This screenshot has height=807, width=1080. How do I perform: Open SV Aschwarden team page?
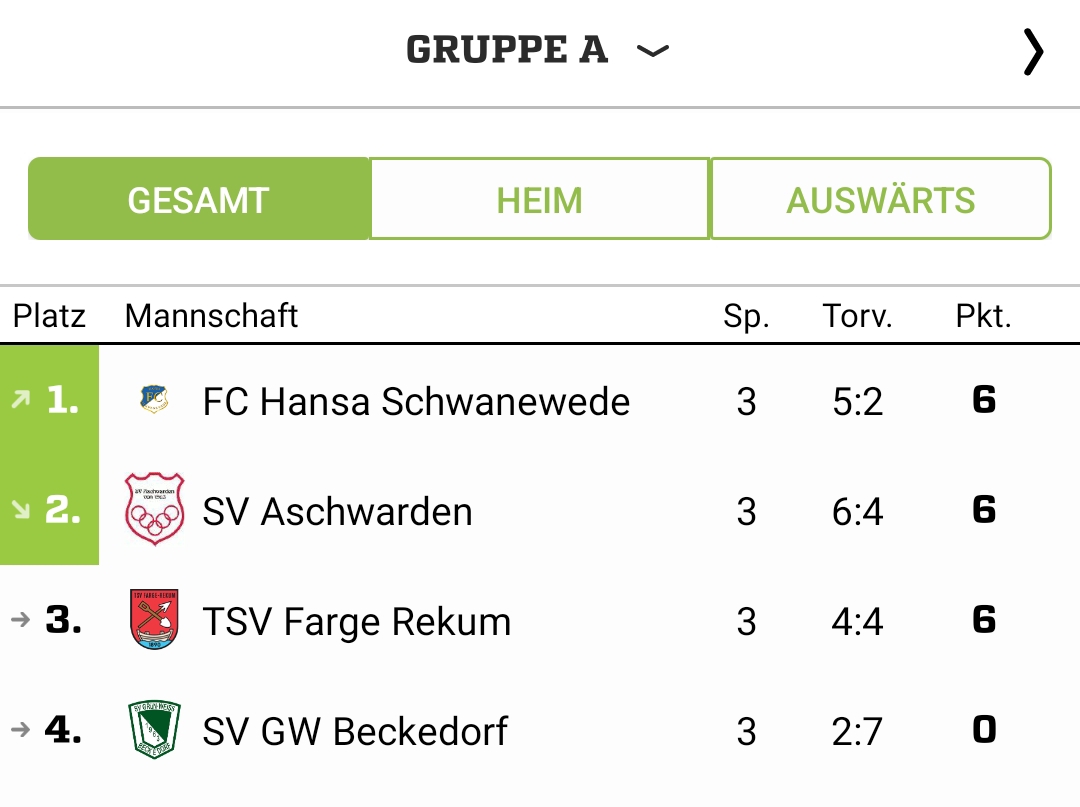click(338, 512)
